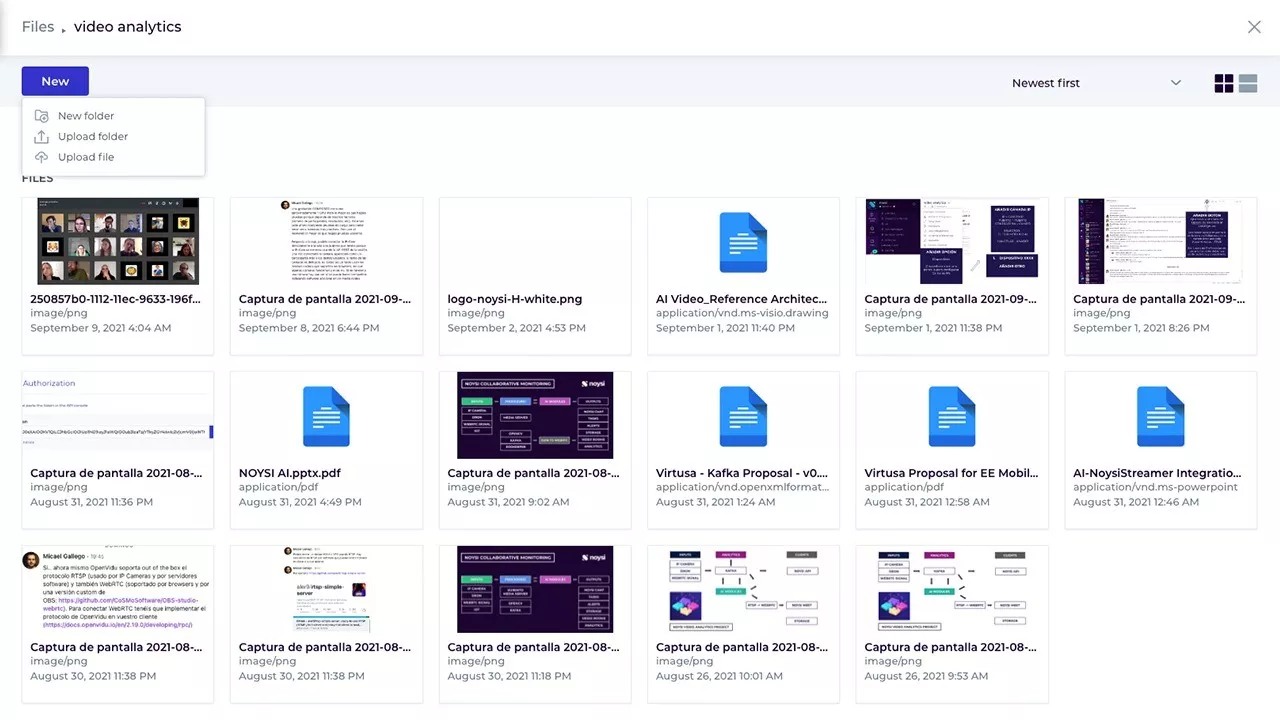Click the Upload folder icon
The width and height of the screenshot is (1280, 720).
(x=41, y=137)
